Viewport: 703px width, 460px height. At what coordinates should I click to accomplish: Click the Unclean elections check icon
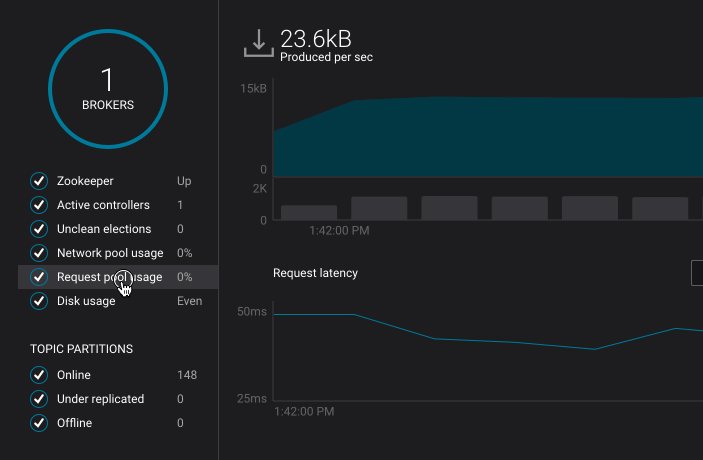39,229
